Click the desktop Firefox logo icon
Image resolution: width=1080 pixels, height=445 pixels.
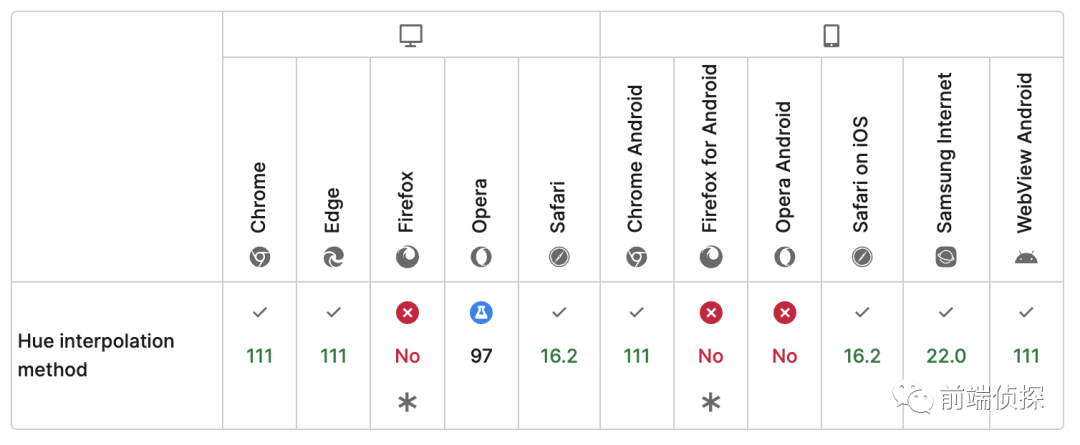point(407,258)
